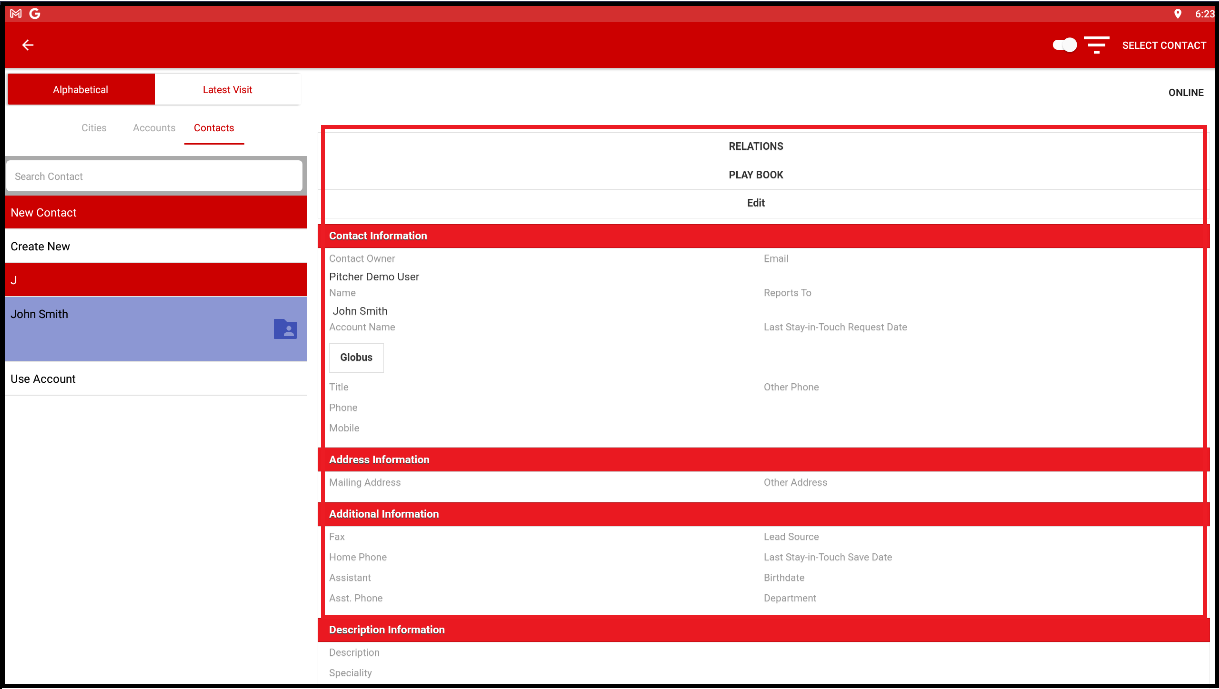This screenshot has width=1219, height=689.
Task: Open the filter icon next to Select Contact
Action: tap(1096, 45)
